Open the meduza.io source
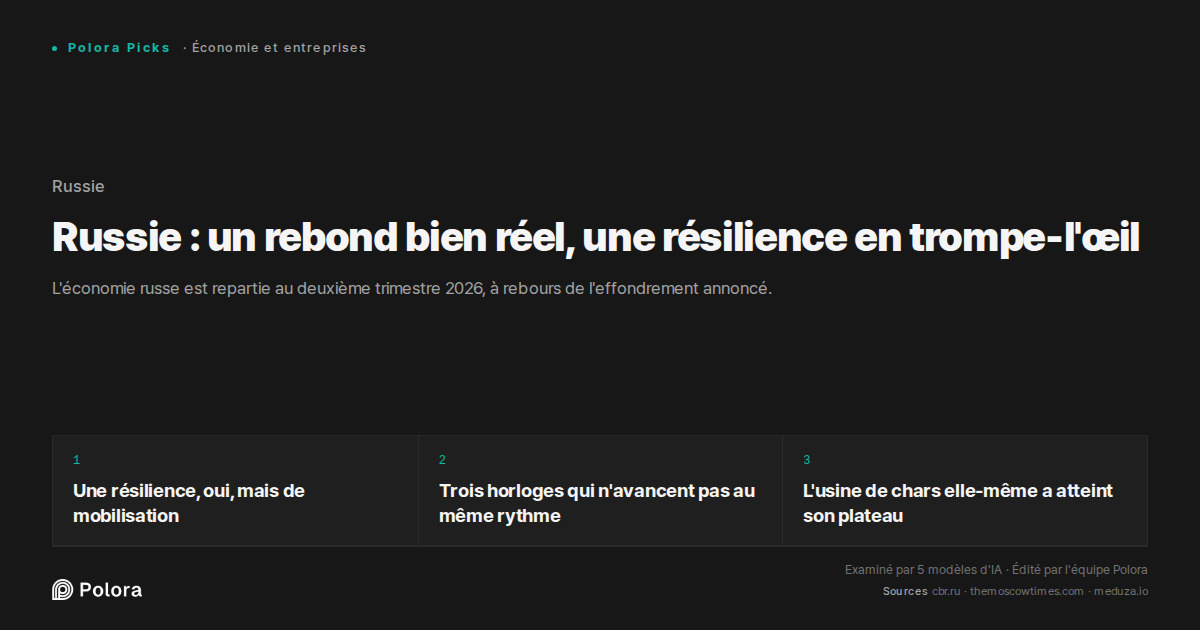The height and width of the screenshot is (630, 1200). click(x=1121, y=591)
